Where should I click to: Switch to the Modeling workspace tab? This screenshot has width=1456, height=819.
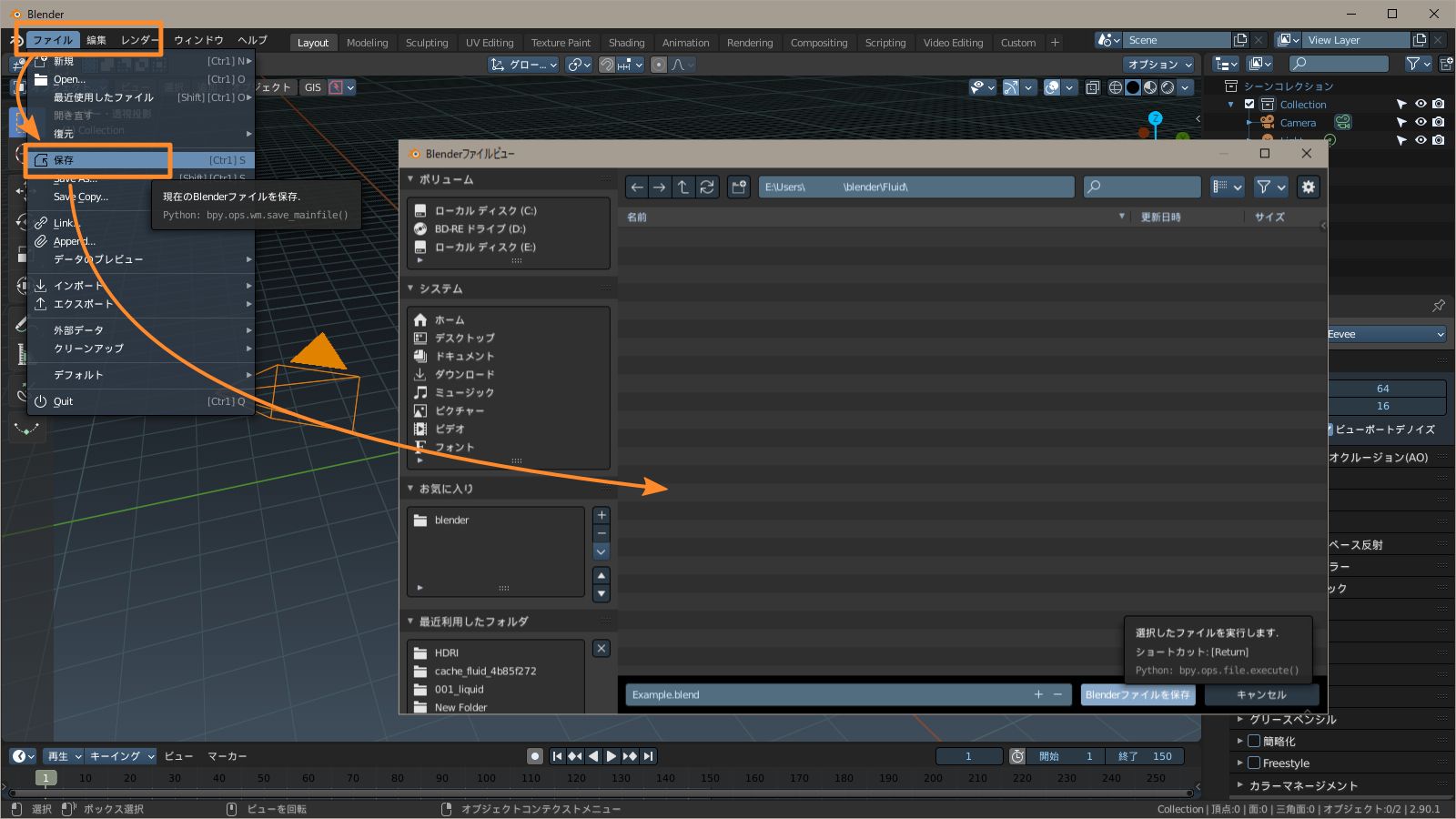[x=368, y=43]
